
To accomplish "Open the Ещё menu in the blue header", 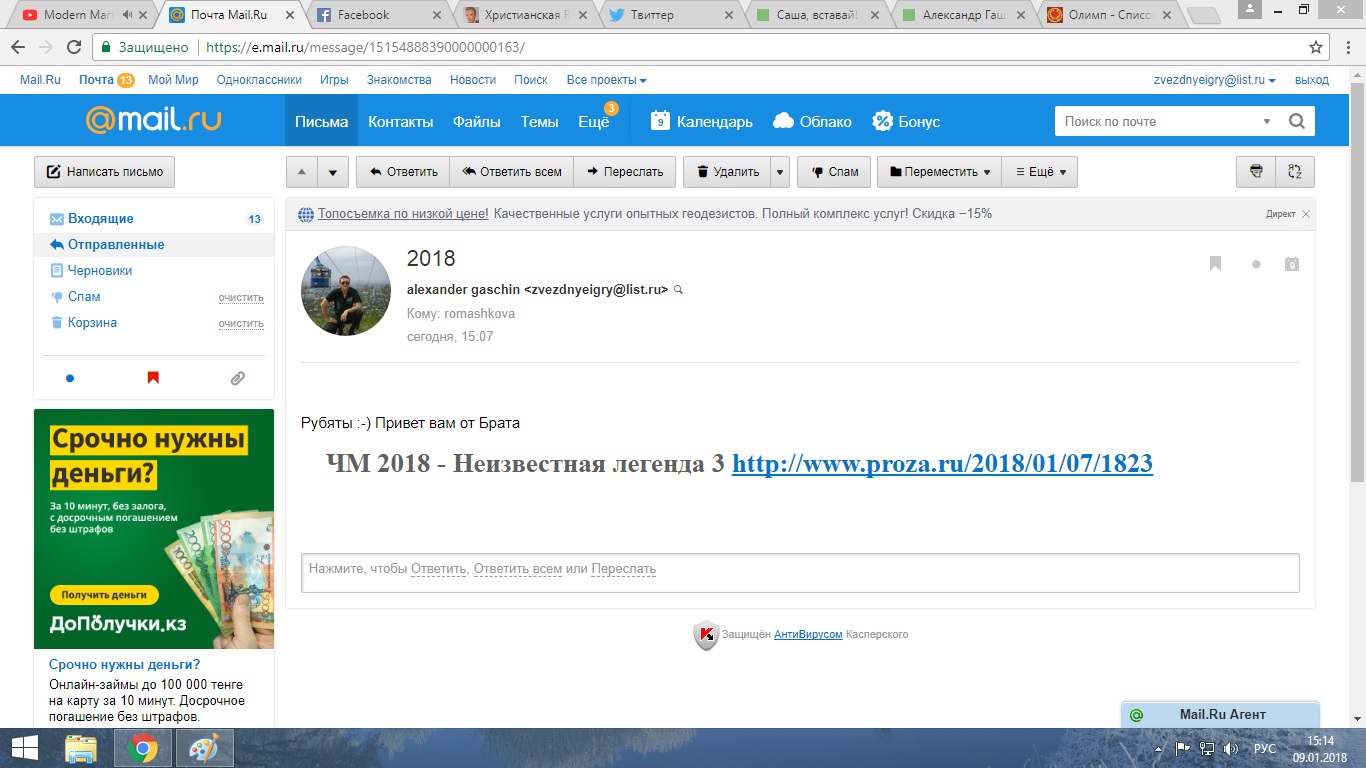I will pyautogui.click(x=594, y=121).
